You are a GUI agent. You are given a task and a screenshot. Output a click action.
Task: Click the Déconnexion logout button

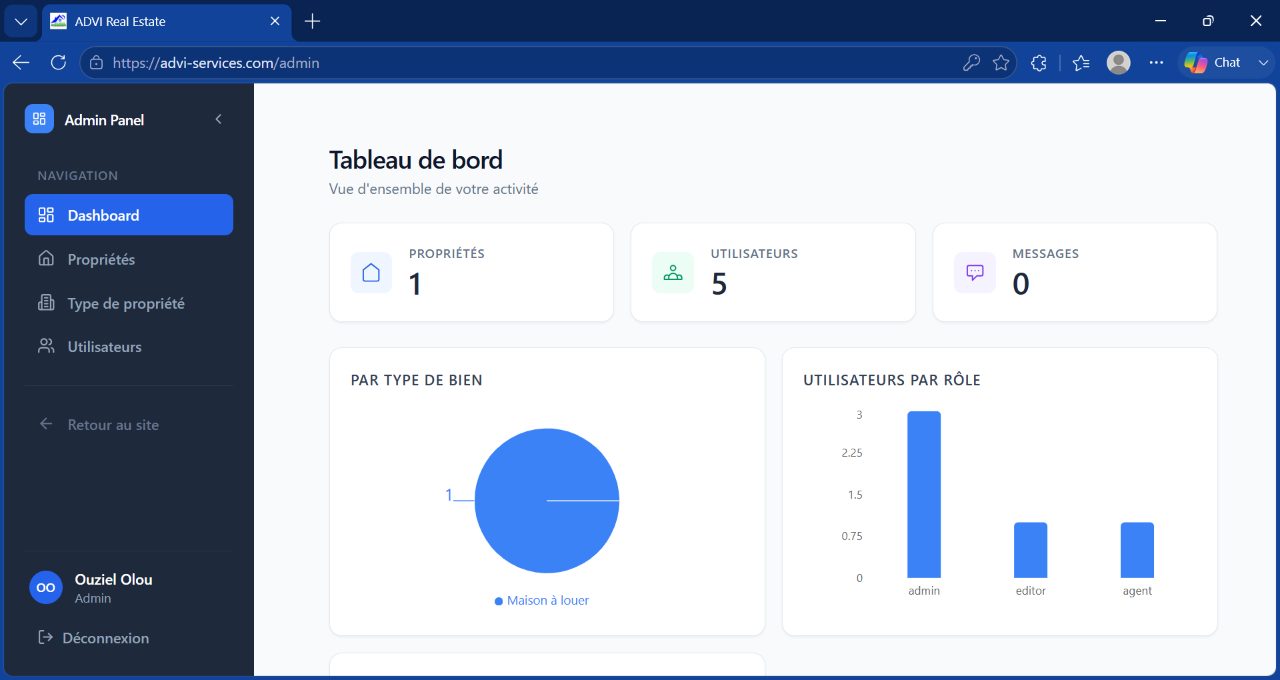[x=93, y=638]
